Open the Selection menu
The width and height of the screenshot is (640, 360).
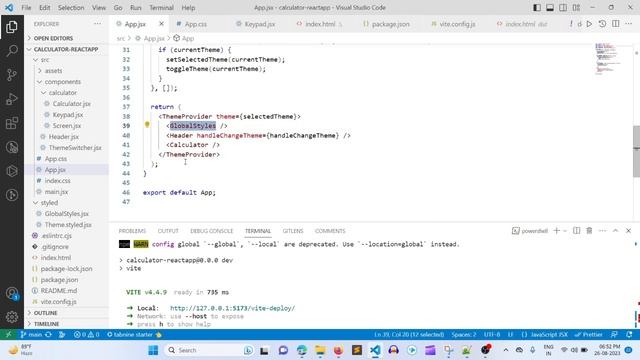tap(71, 8)
